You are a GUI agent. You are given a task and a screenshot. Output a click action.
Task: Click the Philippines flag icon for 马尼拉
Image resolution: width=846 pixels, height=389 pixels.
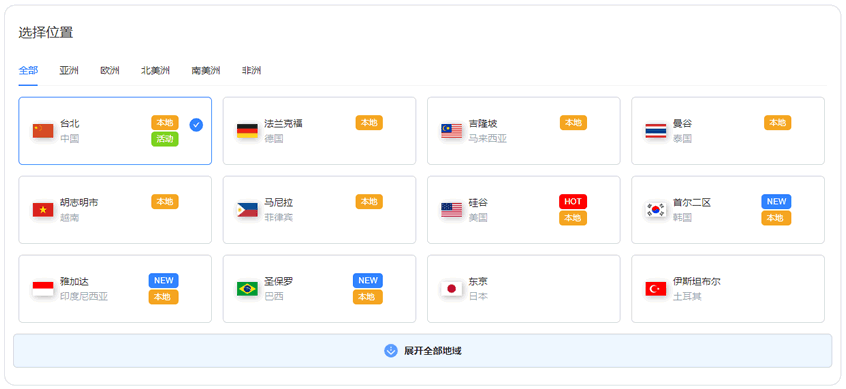(x=247, y=210)
